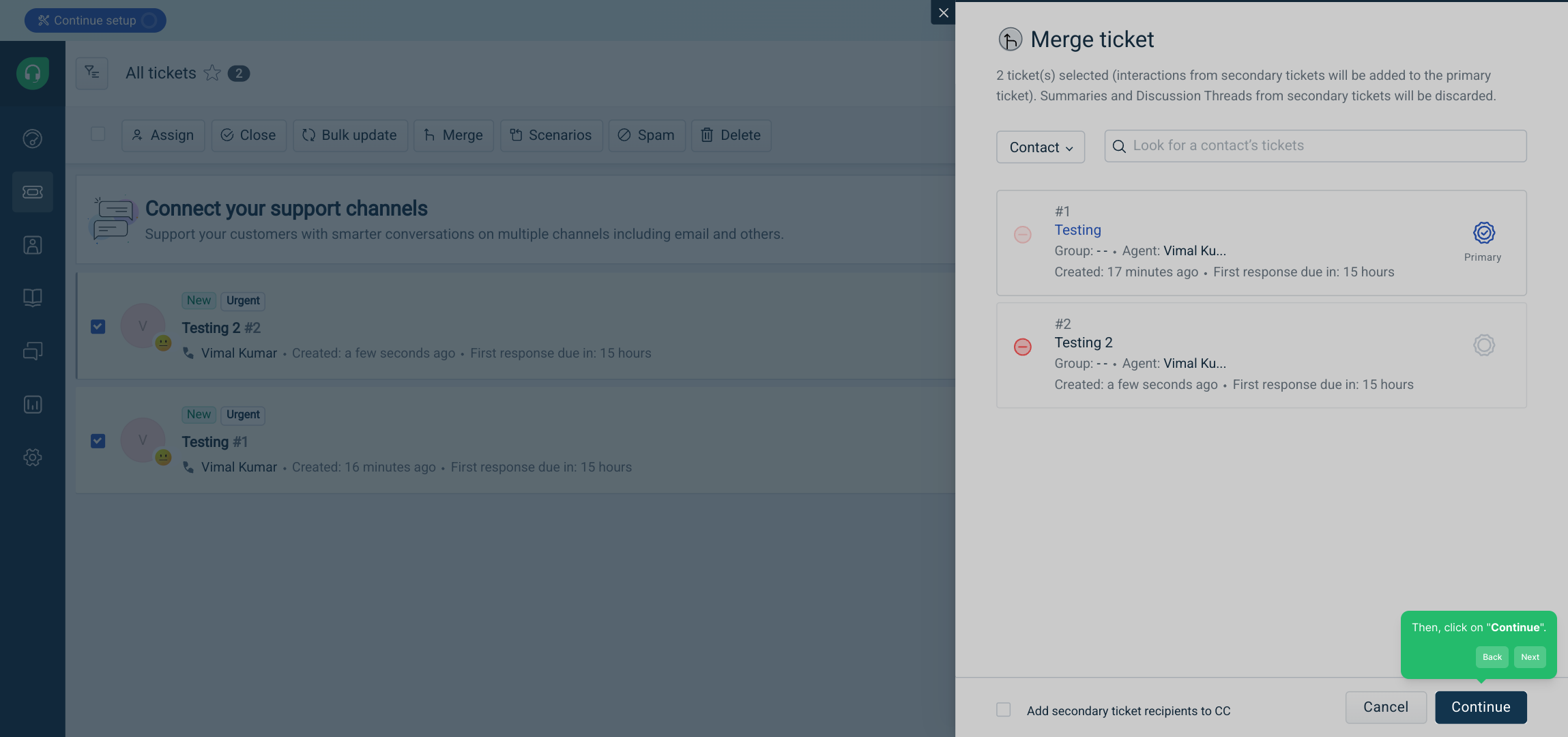This screenshot has width=1568, height=737.
Task: Click Vimal Kumar on Testing 2 ticket
Action: [x=239, y=353]
